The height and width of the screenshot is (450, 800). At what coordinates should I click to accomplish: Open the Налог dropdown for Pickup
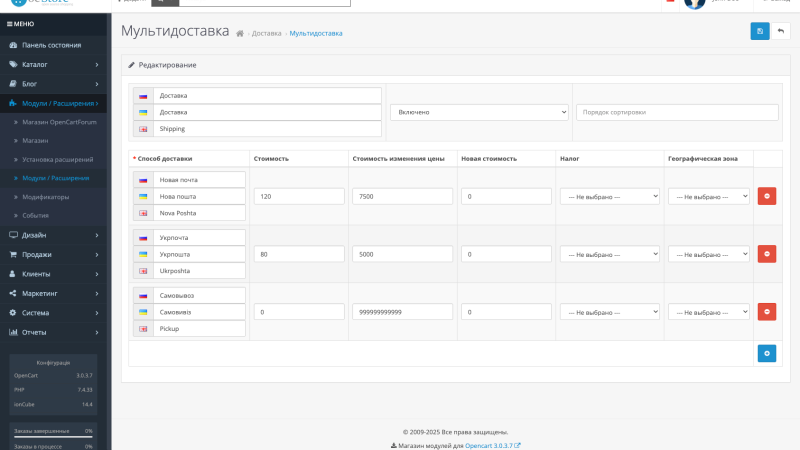(610, 312)
